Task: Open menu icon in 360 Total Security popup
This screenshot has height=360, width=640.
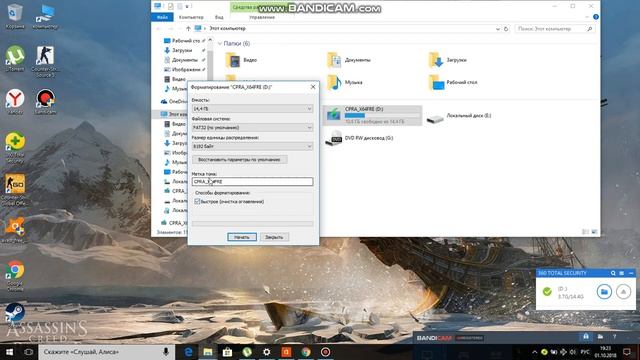Action: [x=622, y=273]
